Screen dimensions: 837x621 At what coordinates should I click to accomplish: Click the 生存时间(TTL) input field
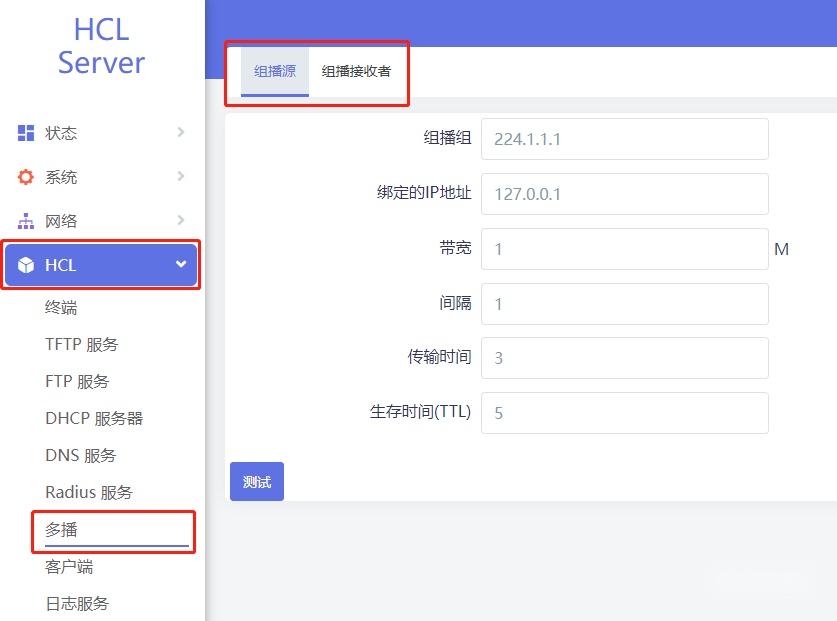pyautogui.click(x=624, y=413)
